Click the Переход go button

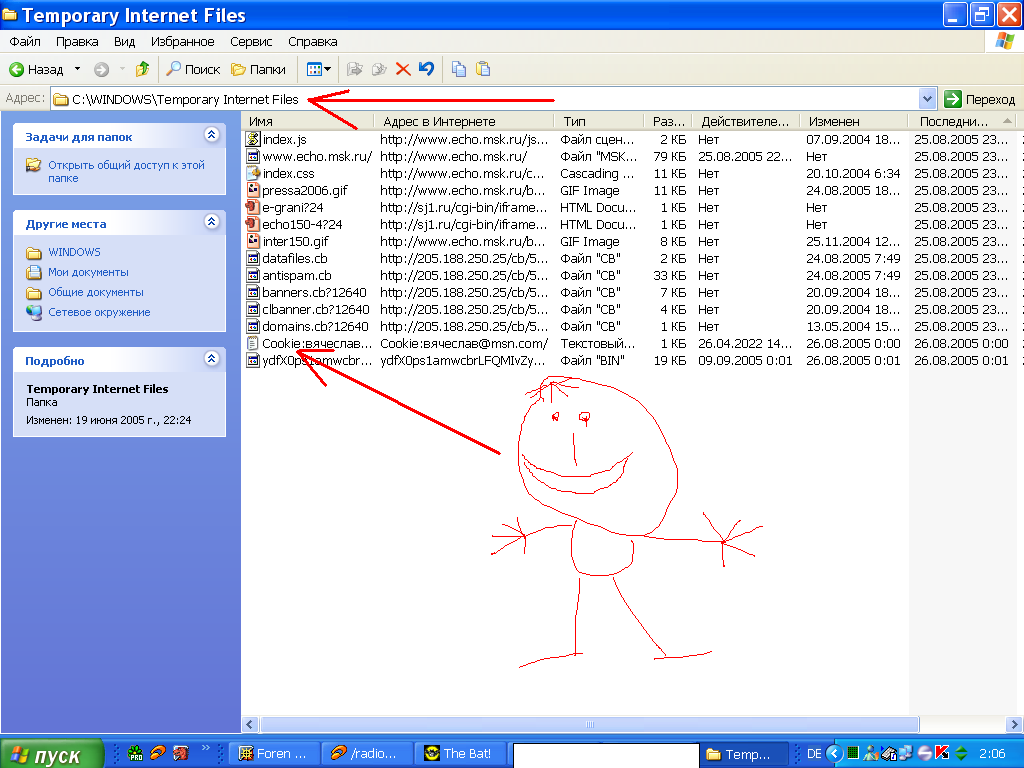tap(980, 99)
